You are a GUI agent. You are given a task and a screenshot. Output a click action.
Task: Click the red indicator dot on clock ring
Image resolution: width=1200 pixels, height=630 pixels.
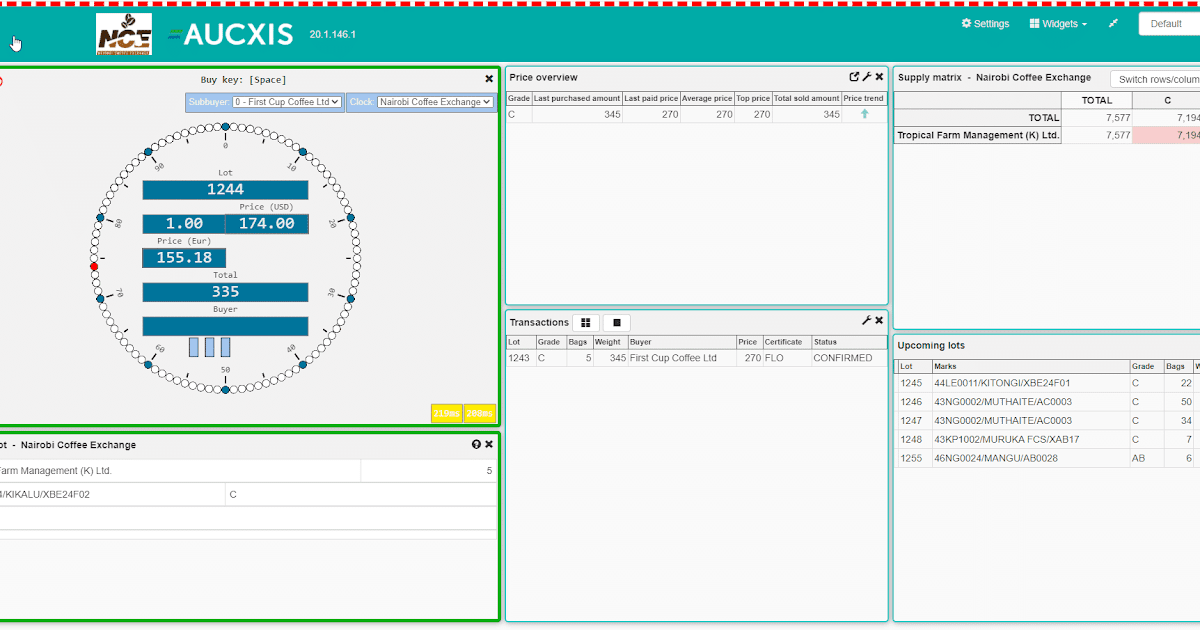(94, 266)
